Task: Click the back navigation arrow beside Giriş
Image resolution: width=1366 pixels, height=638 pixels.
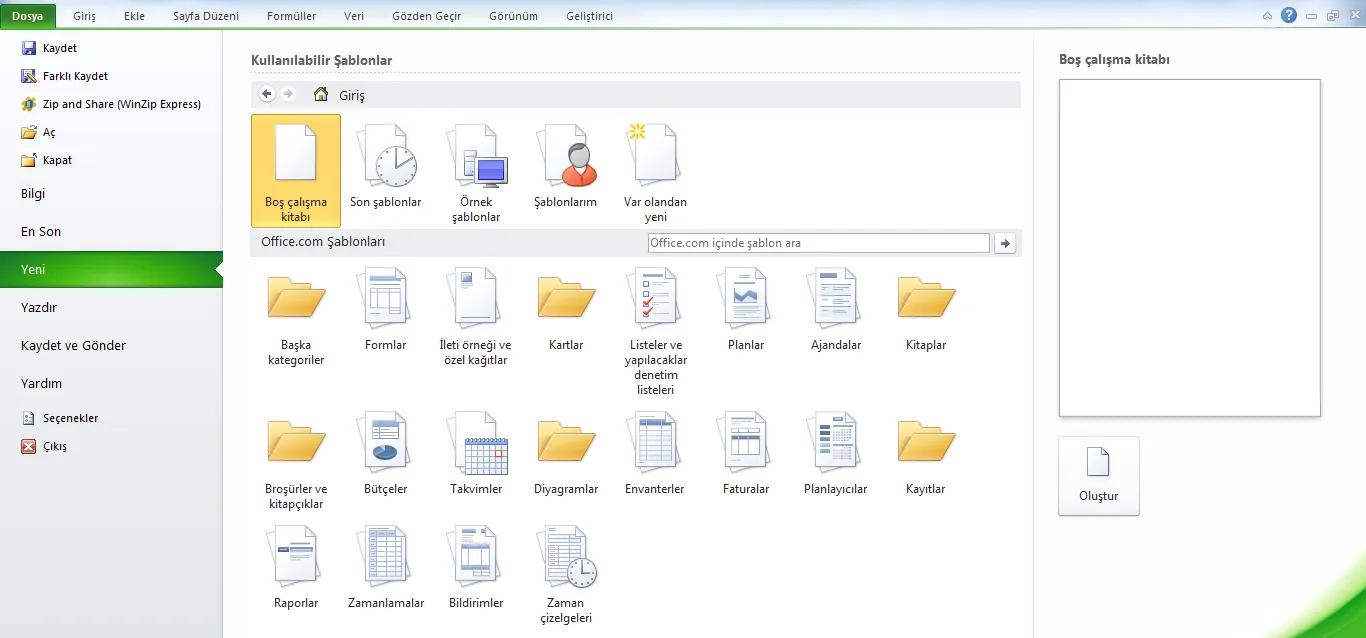Action: pyautogui.click(x=267, y=94)
